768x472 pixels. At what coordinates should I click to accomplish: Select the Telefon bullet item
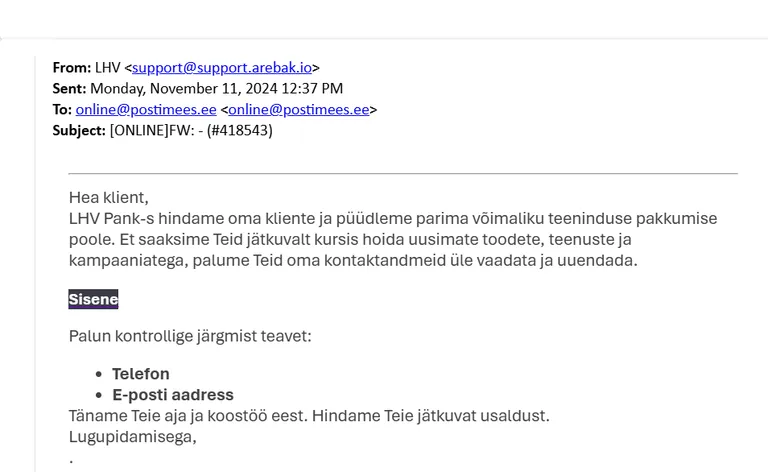tap(141, 374)
